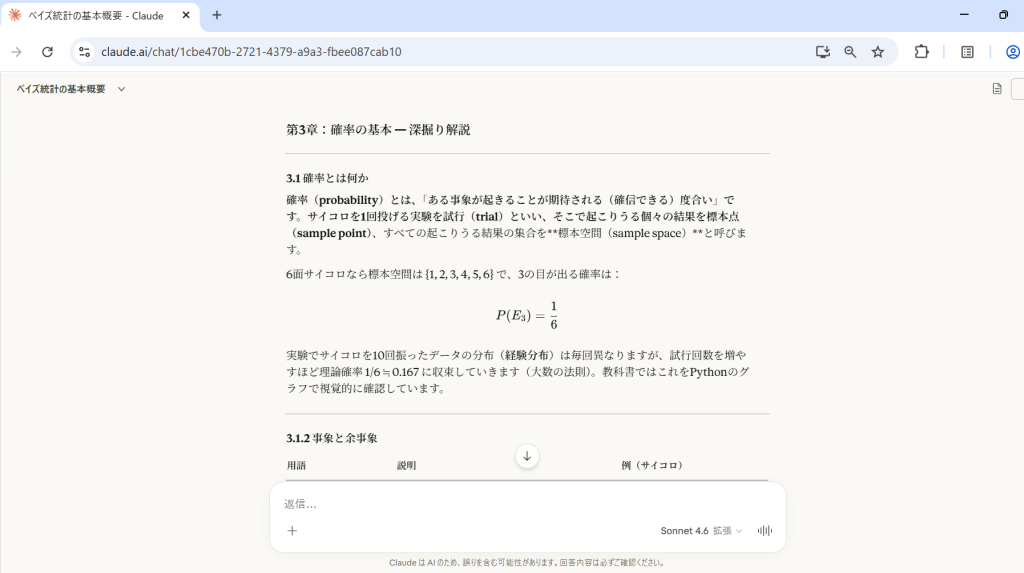This screenshot has height=573, width=1024.
Task: Click the claude.ai URL address bar
Action: [400, 52]
